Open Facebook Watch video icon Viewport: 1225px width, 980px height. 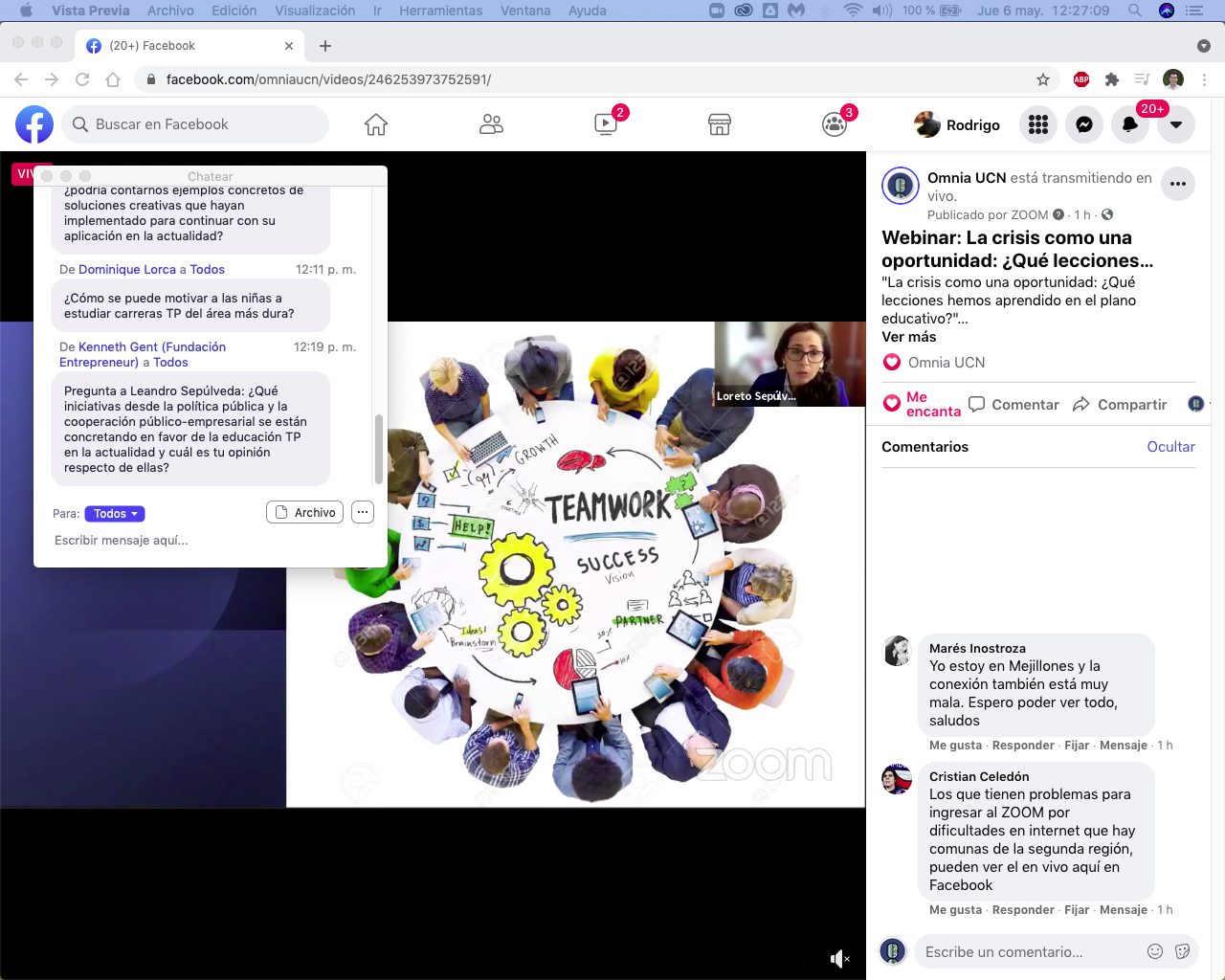tap(606, 124)
